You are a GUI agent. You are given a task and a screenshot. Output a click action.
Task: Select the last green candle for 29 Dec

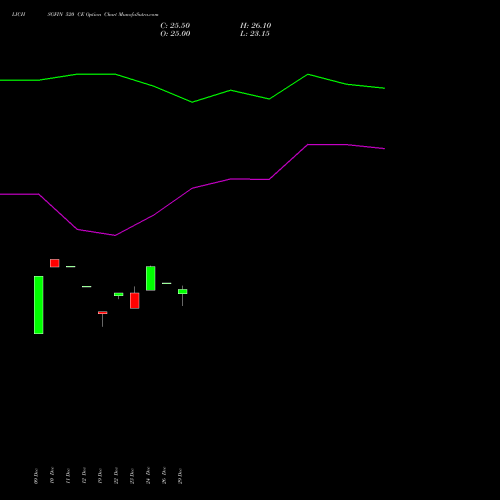pyautogui.click(x=183, y=291)
